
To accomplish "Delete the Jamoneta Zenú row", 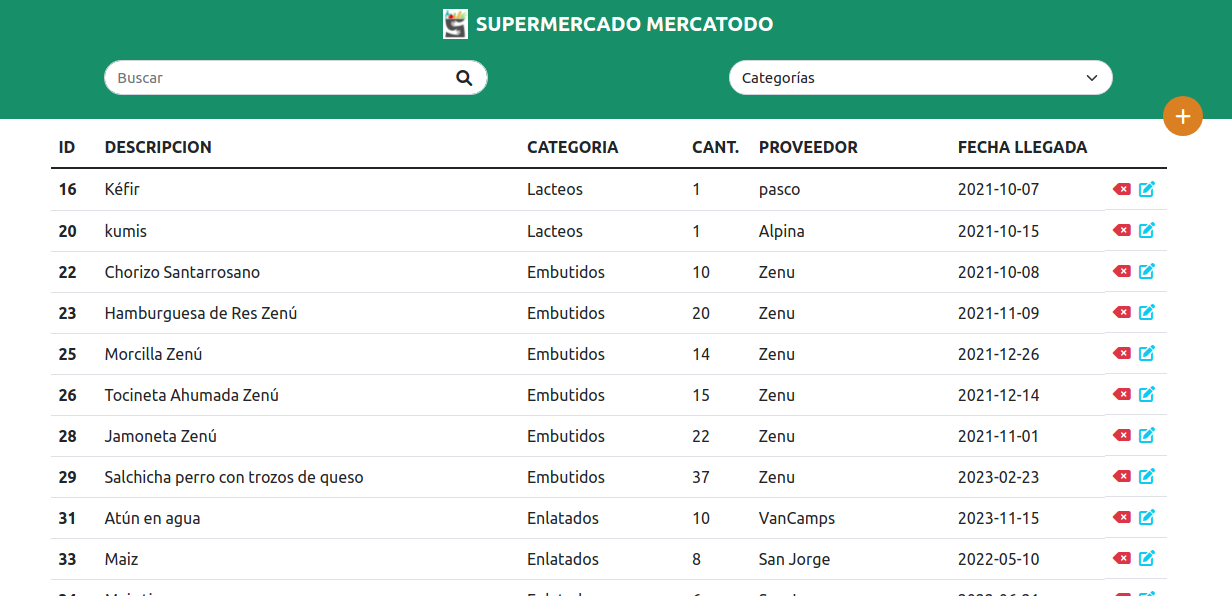I will click(1122, 435).
